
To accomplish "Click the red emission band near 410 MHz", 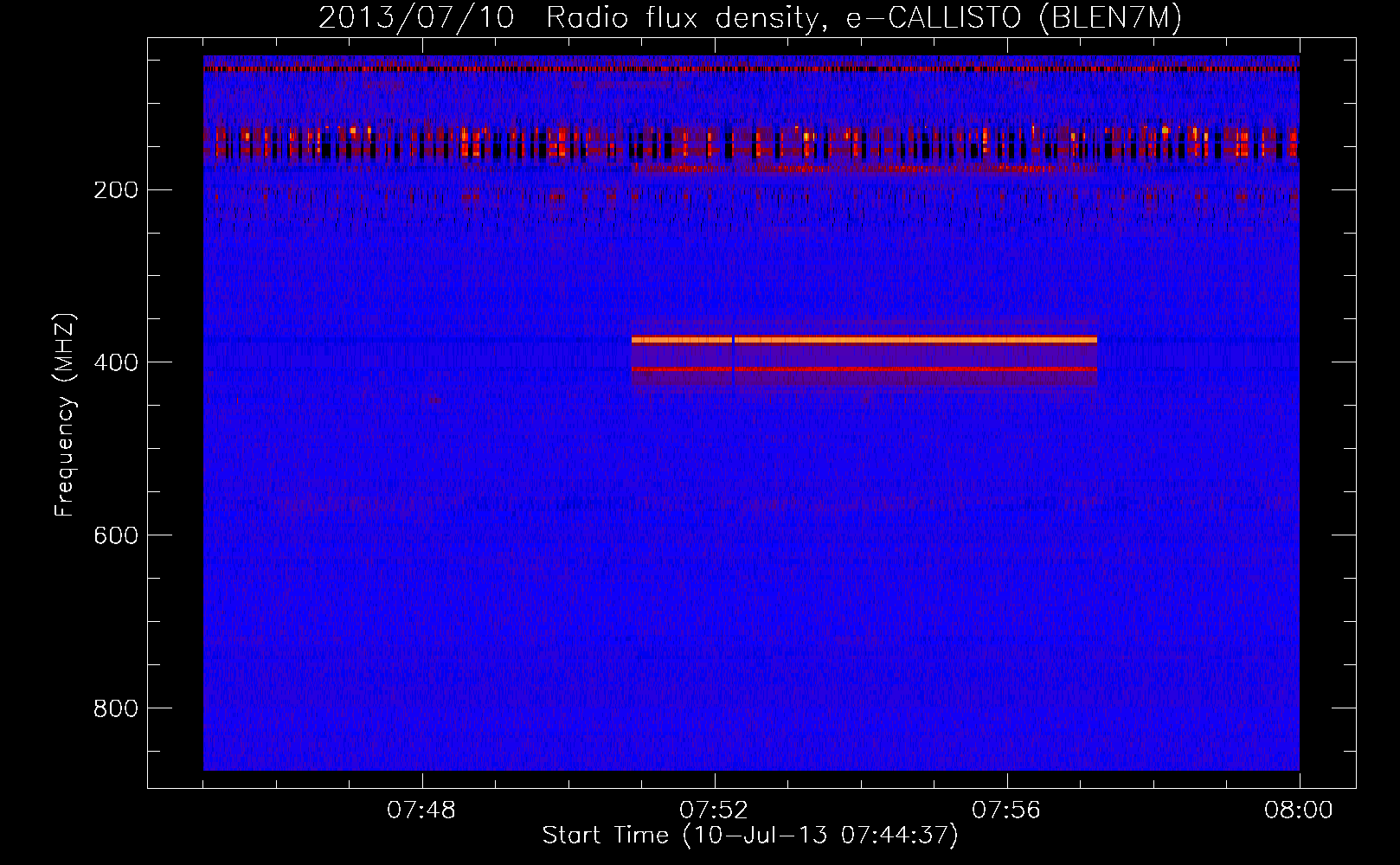I will click(x=864, y=369).
